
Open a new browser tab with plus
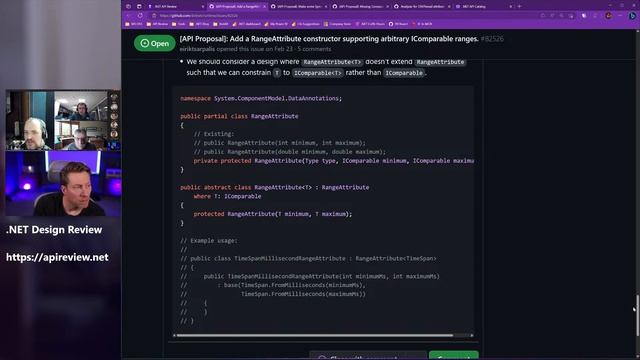point(519,7)
